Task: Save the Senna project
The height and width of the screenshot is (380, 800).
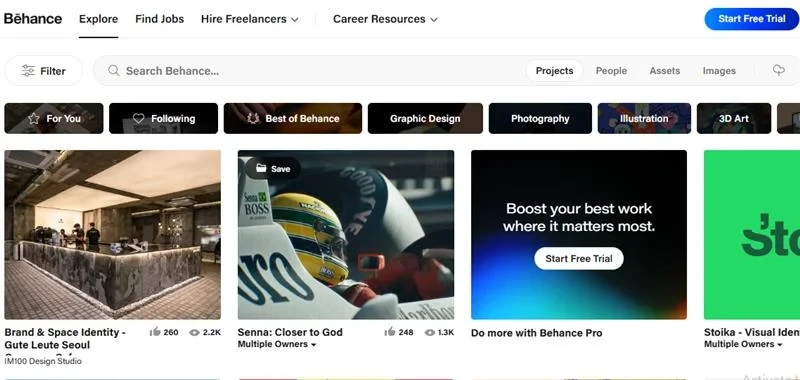Action: point(273,169)
